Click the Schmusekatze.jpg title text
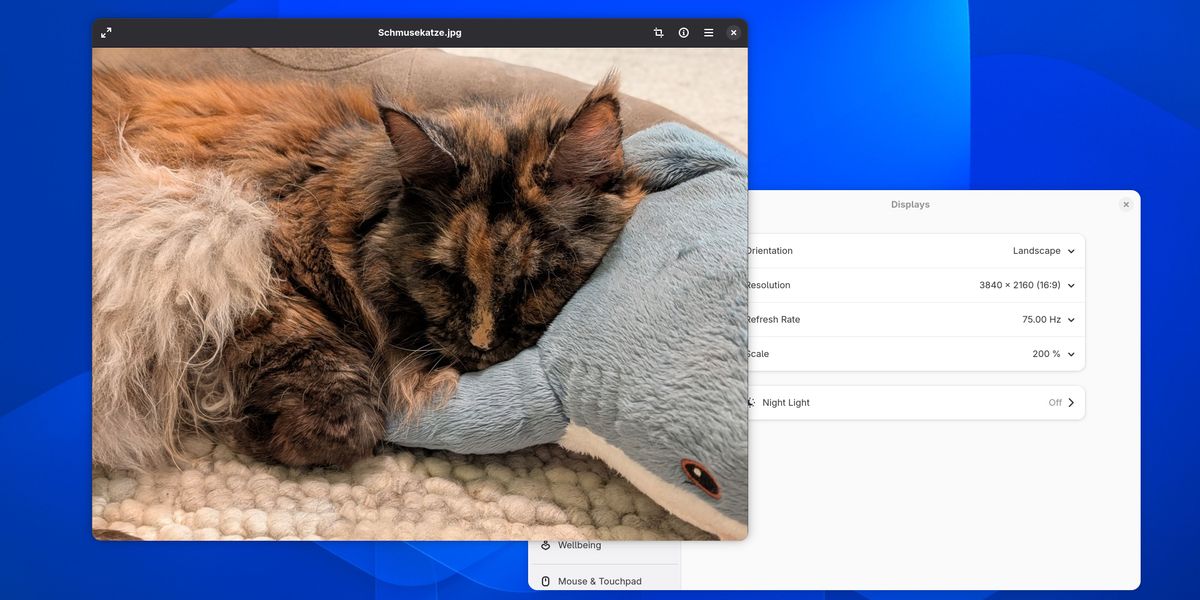1200x600 pixels. click(419, 32)
